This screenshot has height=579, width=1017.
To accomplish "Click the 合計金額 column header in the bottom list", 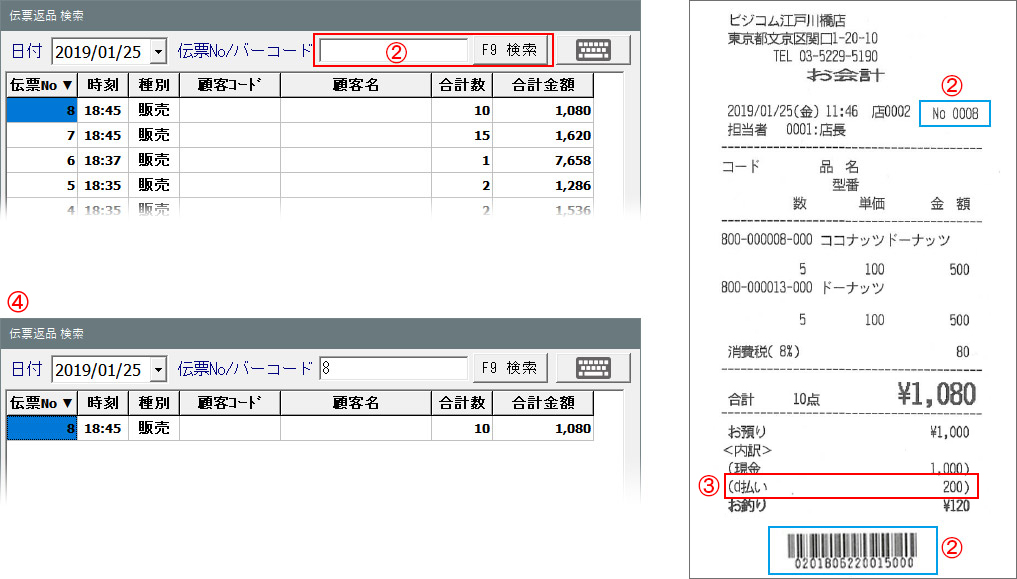I will point(543,403).
